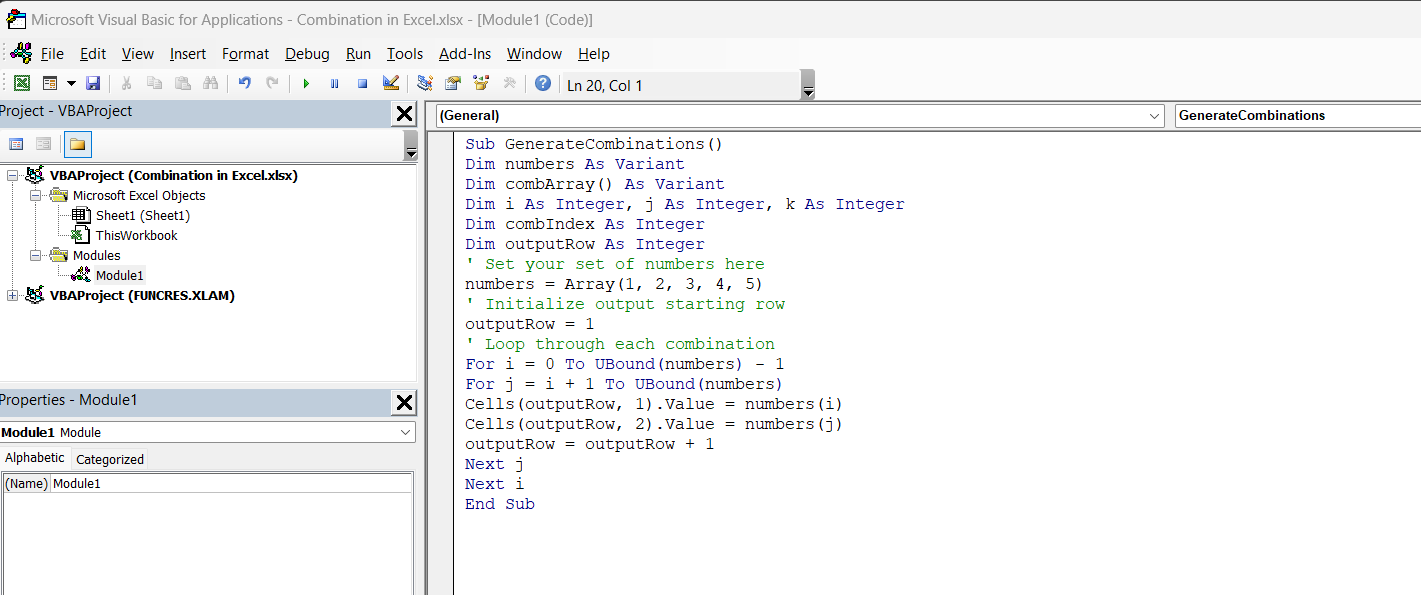Image resolution: width=1421 pixels, height=595 pixels.
Task: Undo the last edit
Action: pyautogui.click(x=244, y=84)
